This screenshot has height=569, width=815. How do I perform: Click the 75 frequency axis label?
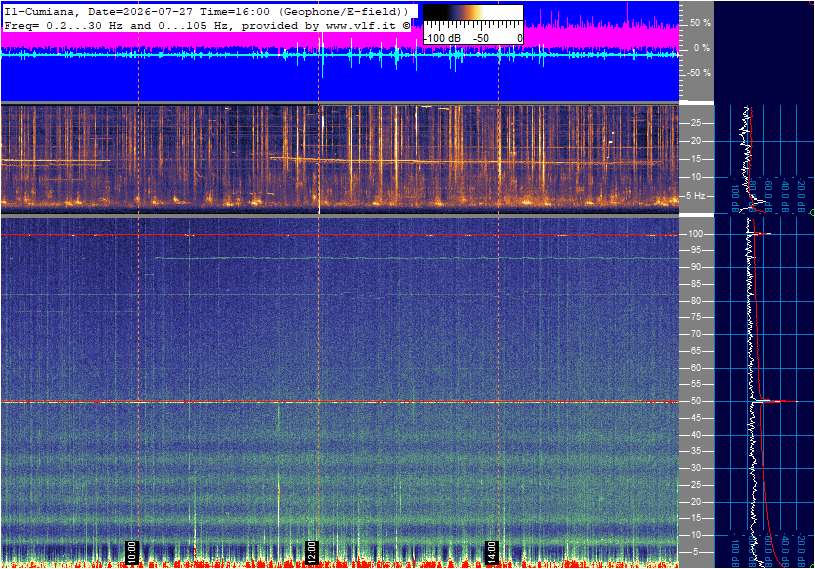695,317
